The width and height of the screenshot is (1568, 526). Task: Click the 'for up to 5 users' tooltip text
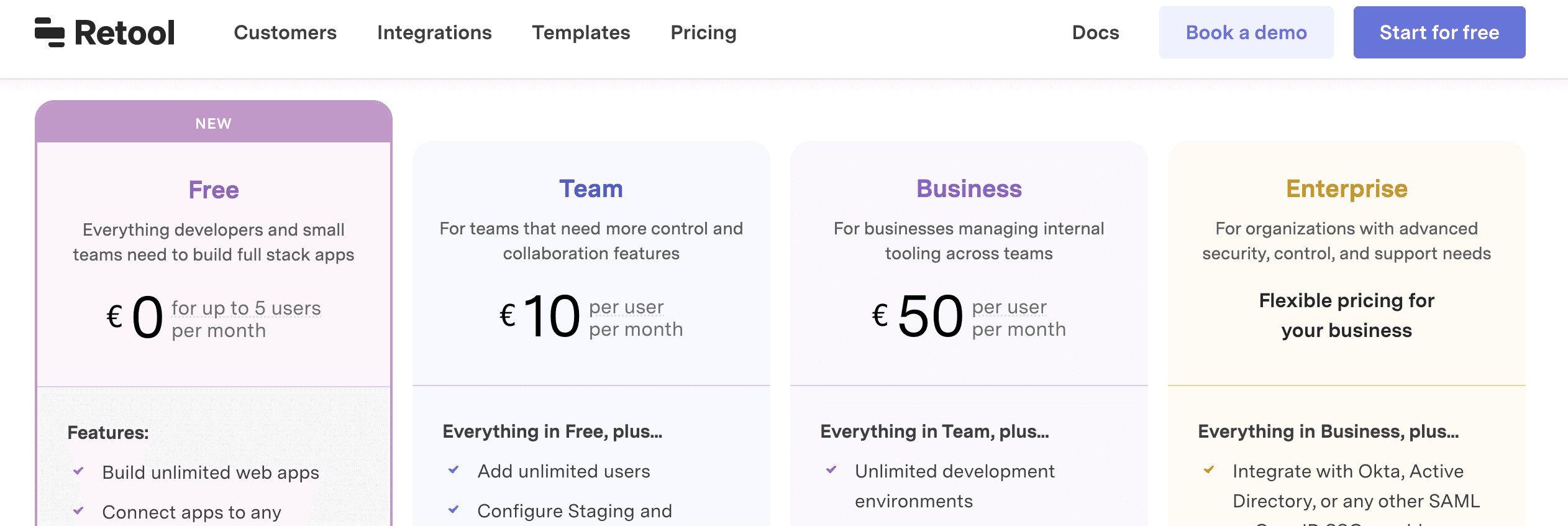[246, 308]
